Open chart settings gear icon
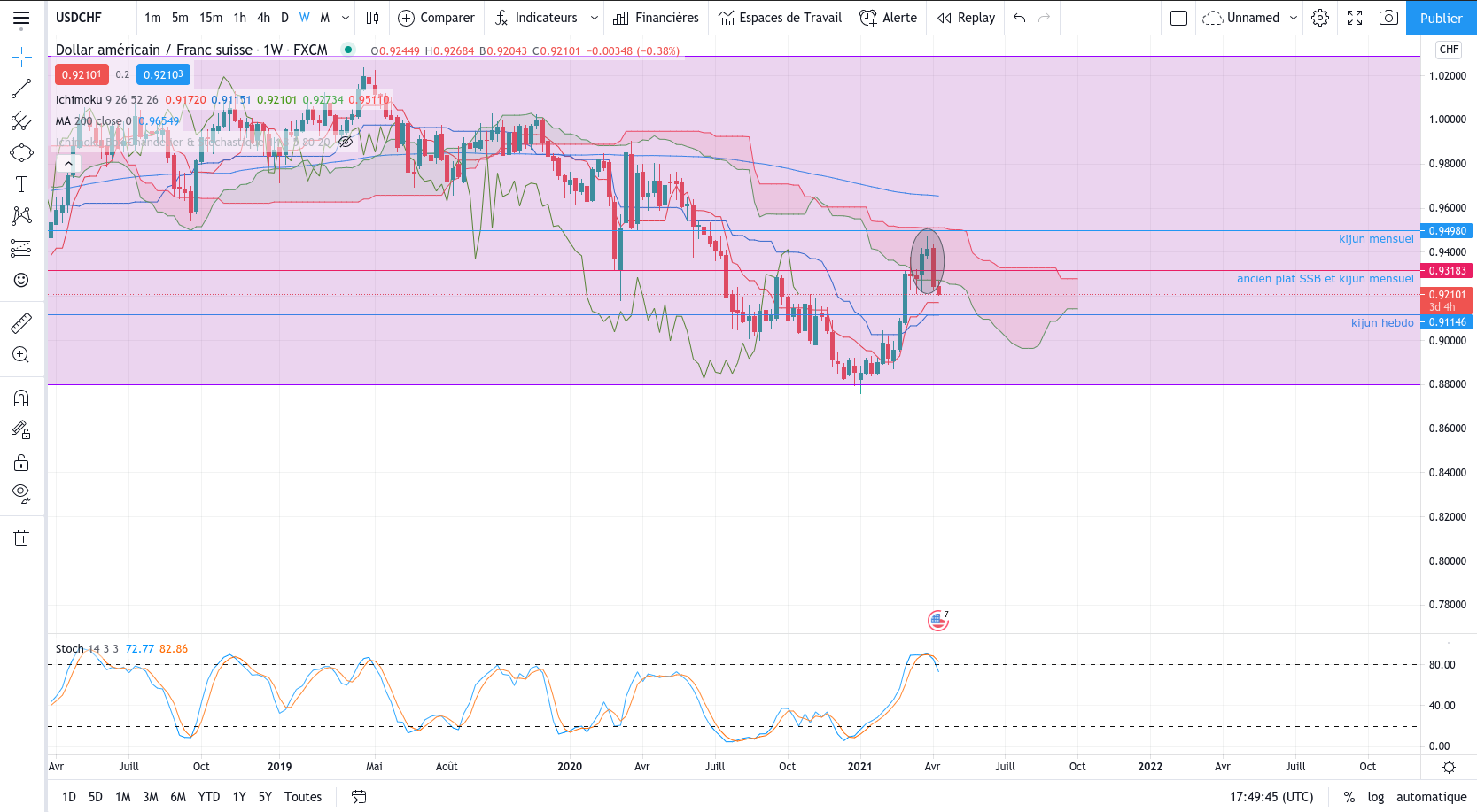This screenshot has height=812, width=1477. [1320, 18]
